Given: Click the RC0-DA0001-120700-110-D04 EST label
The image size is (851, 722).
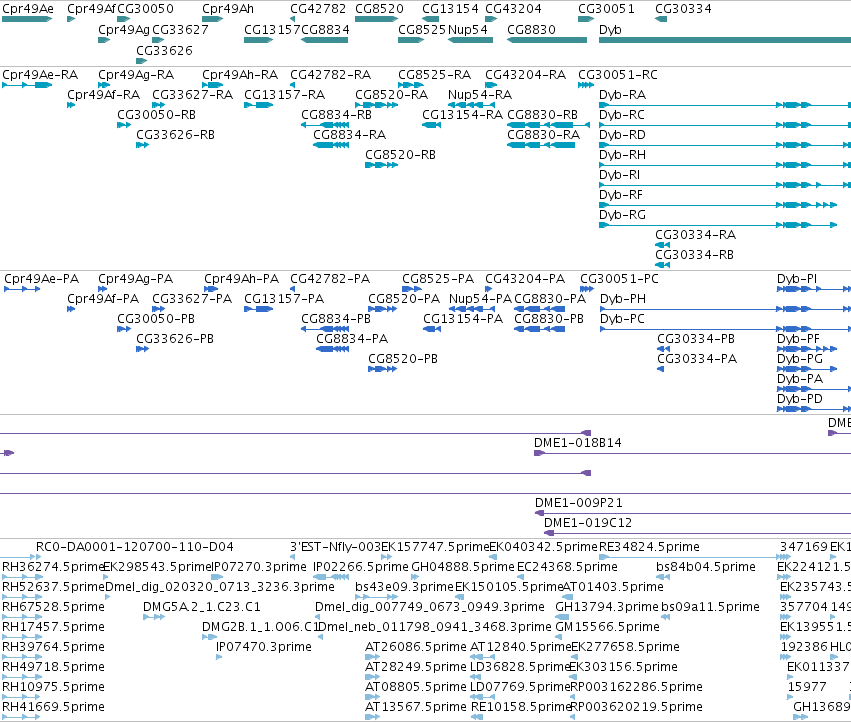Looking at the screenshot, I should 135,547.
